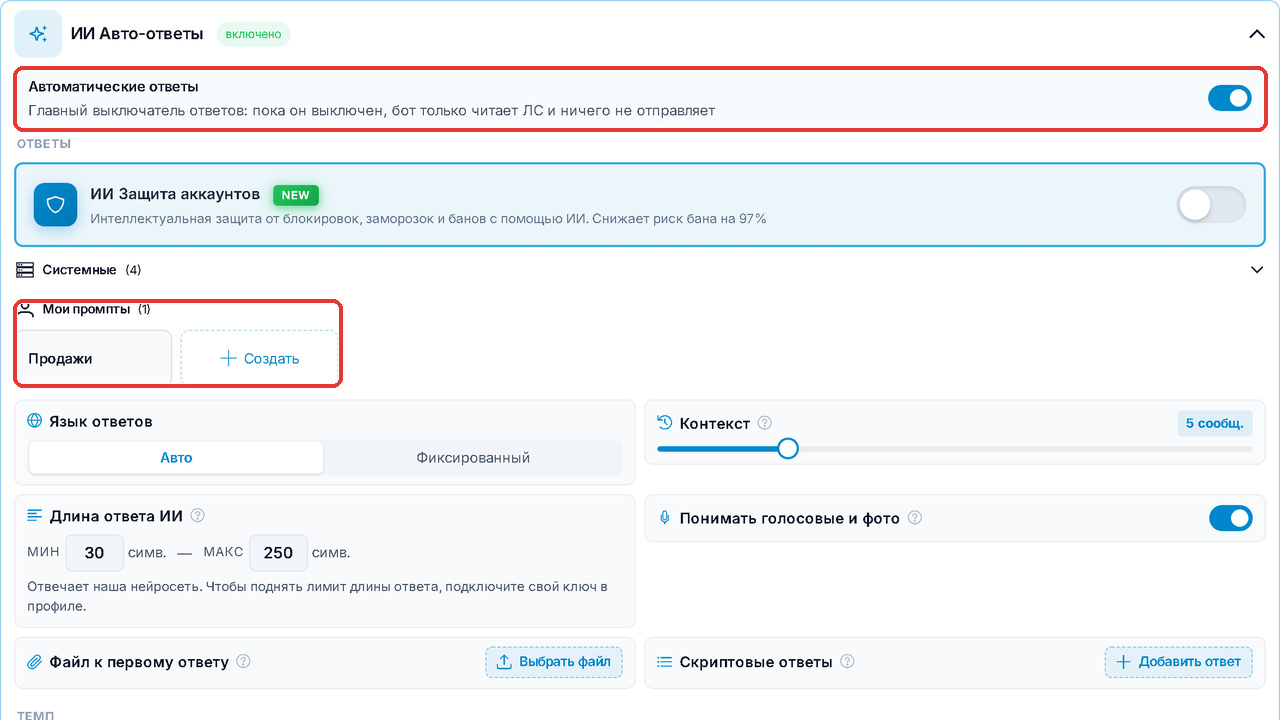
Task: Click the paperclip icon beside Файл к первому ответу
Action: point(35,662)
